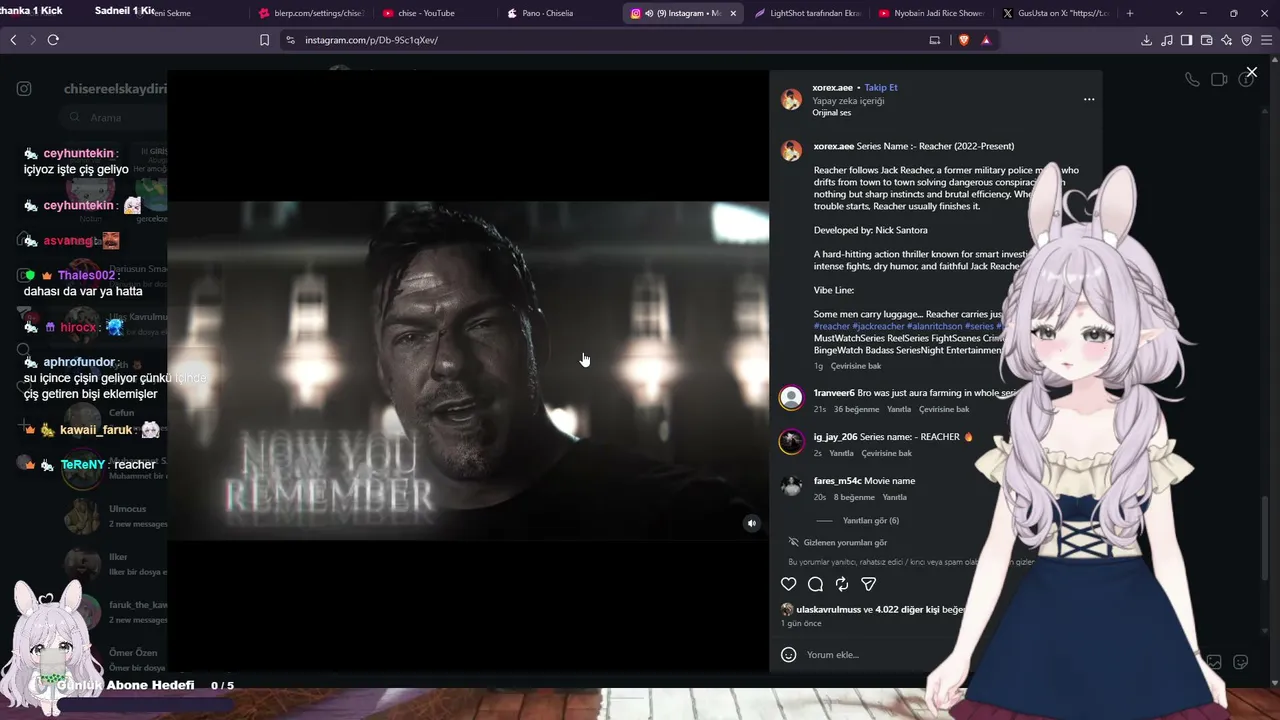Close the Instagram post overlay
The height and width of the screenshot is (720, 1280).
click(x=1252, y=72)
